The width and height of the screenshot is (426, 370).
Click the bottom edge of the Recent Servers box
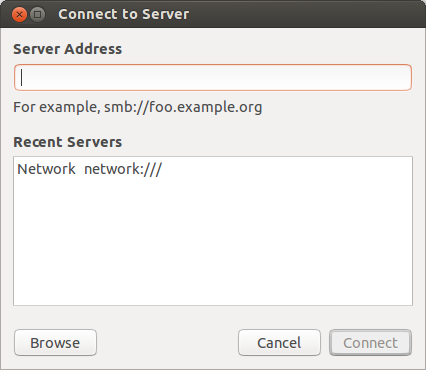coord(213,305)
